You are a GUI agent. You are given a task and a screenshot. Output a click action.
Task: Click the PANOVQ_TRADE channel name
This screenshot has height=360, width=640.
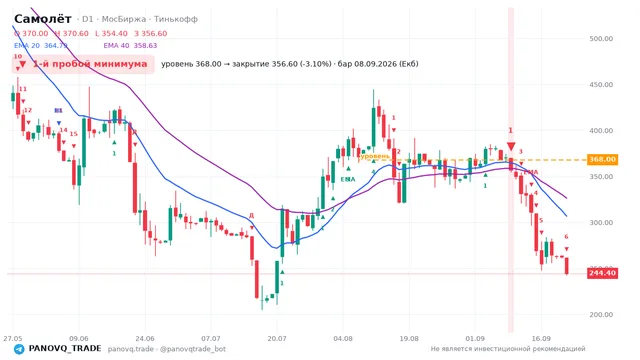[x=65, y=348]
